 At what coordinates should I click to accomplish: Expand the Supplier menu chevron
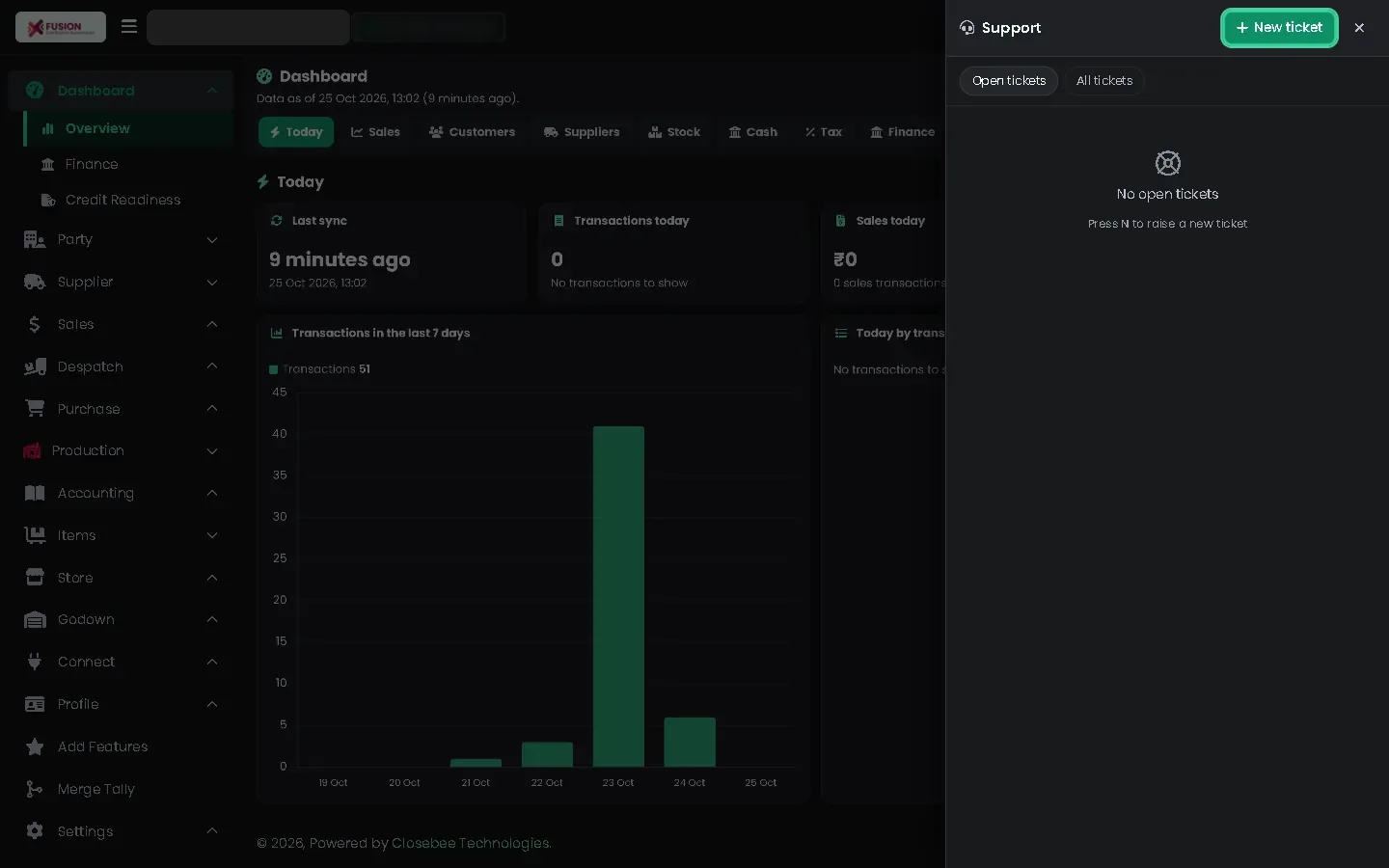click(212, 282)
